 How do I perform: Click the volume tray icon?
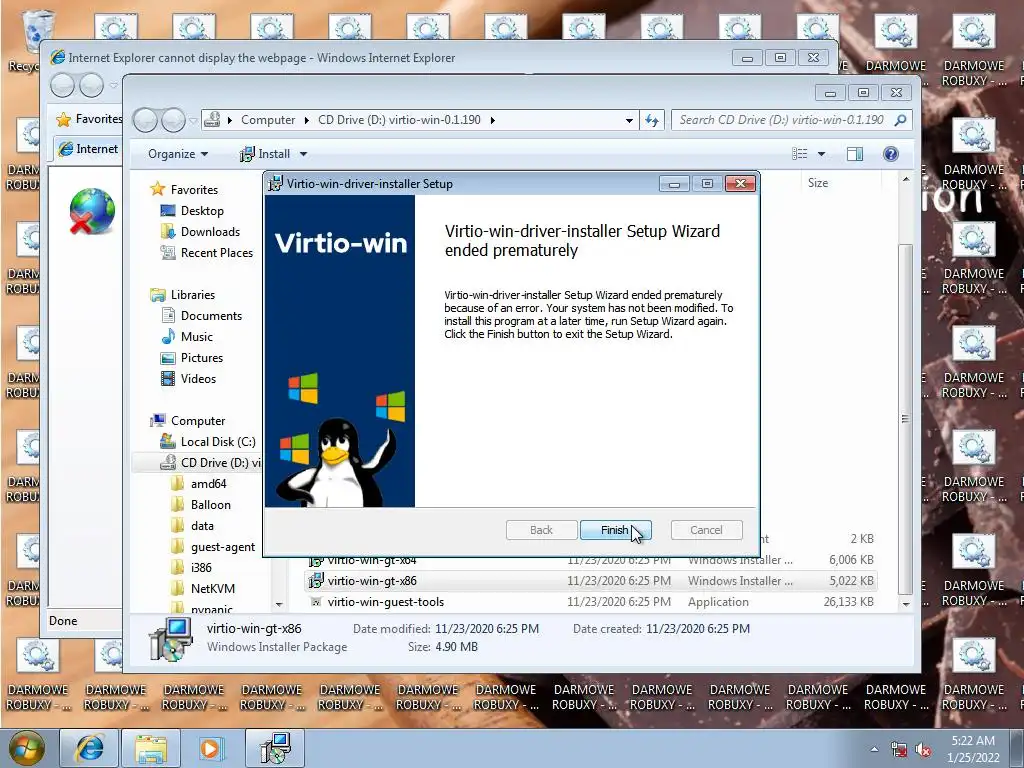point(923,750)
